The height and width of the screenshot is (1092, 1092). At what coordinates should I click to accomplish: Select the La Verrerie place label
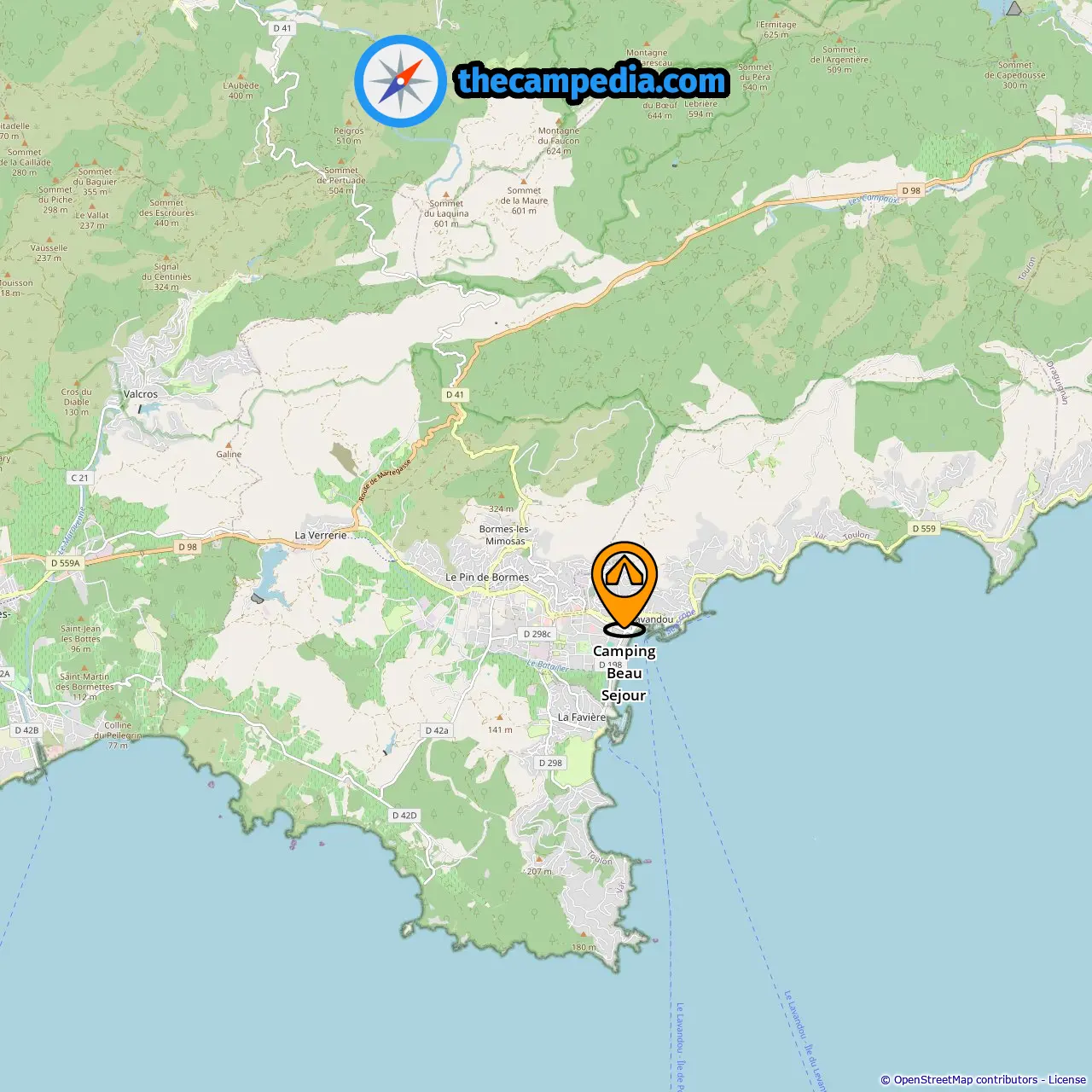321,536
